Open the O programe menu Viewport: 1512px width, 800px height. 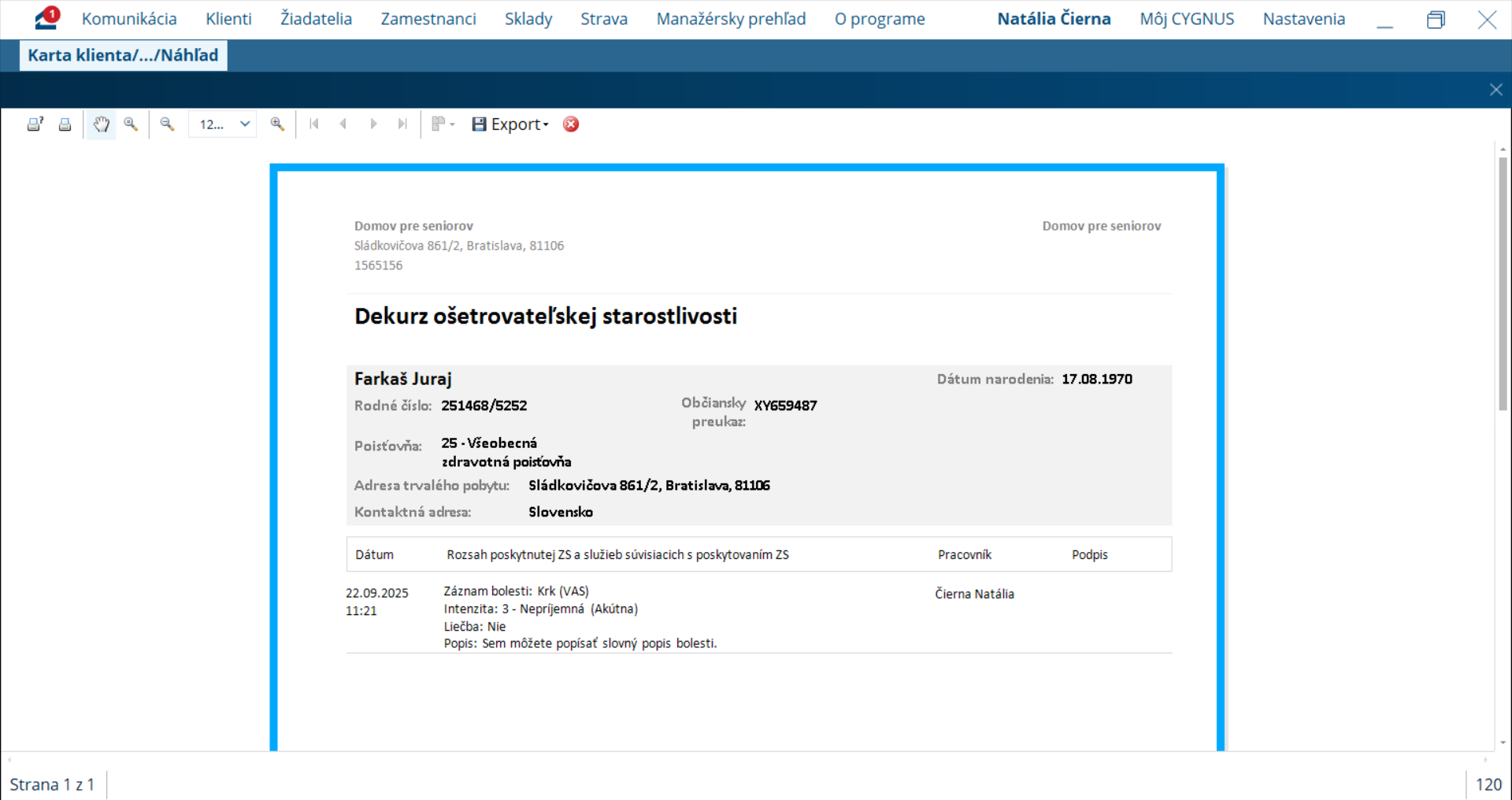pyautogui.click(x=880, y=19)
